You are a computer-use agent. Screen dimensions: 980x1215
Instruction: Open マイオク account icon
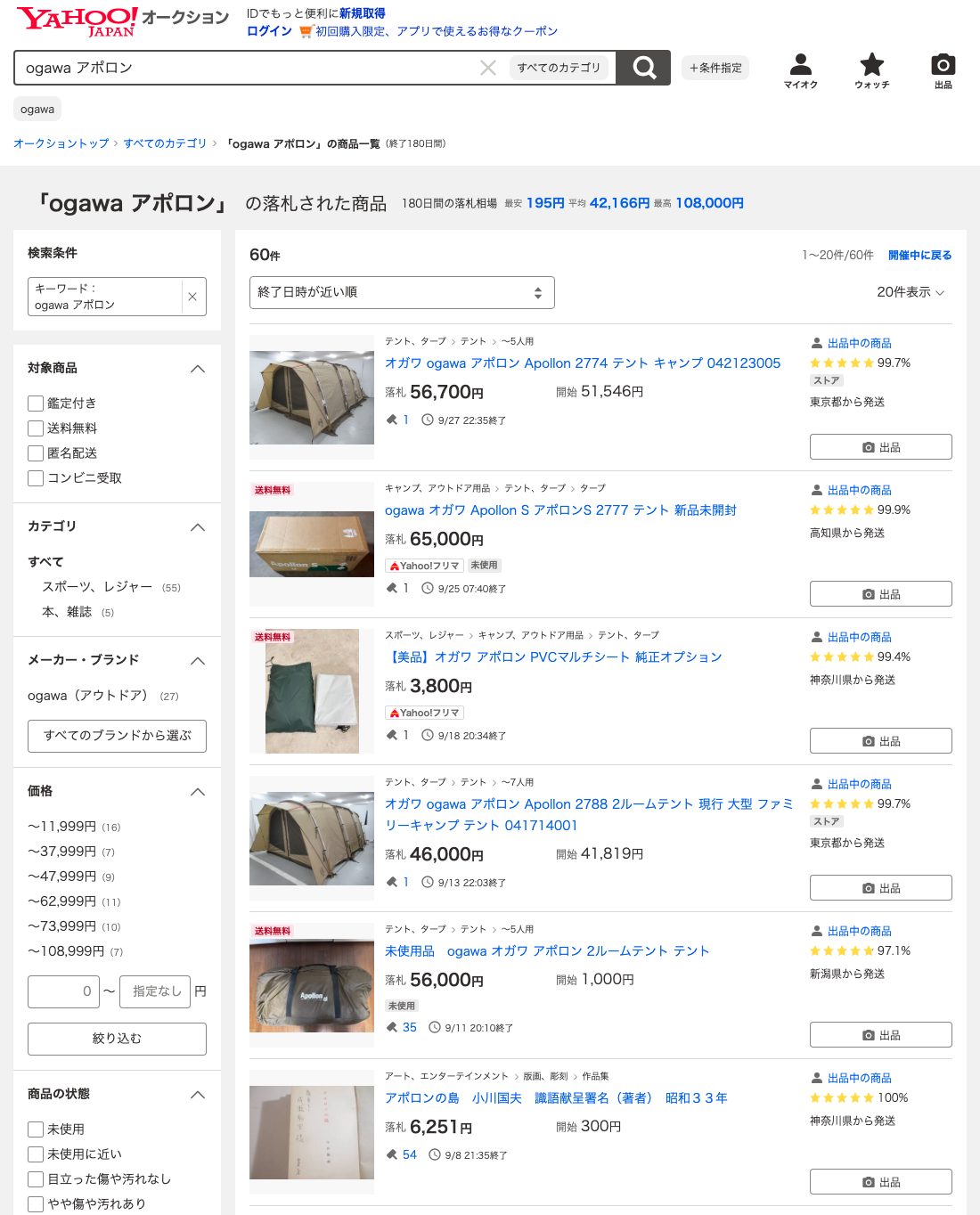pyautogui.click(x=801, y=71)
